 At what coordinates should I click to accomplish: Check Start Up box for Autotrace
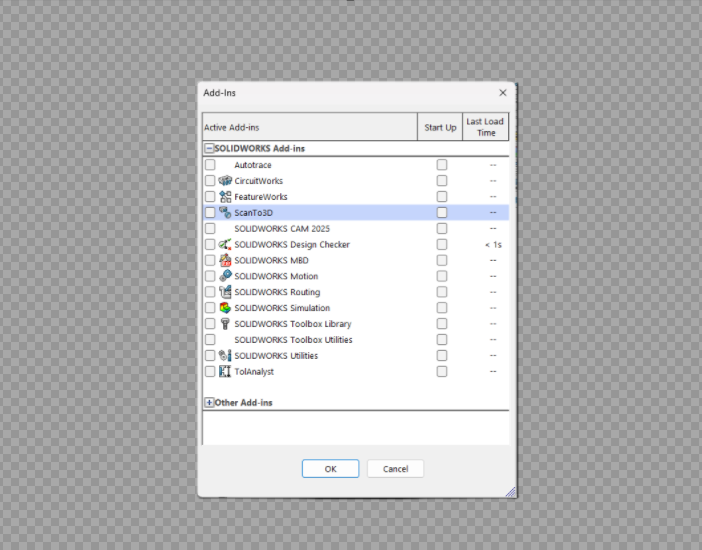coord(442,165)
